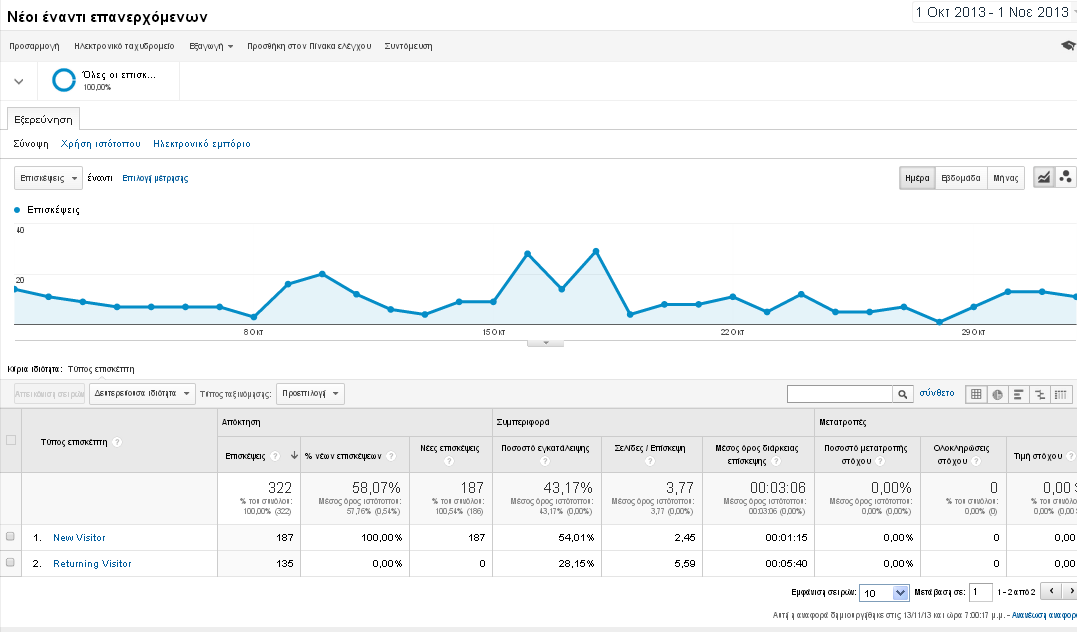1077x632 pixels.
Task: Click the blue segment circle for Όλες οι επισκ...
Action: coord(64,80)
